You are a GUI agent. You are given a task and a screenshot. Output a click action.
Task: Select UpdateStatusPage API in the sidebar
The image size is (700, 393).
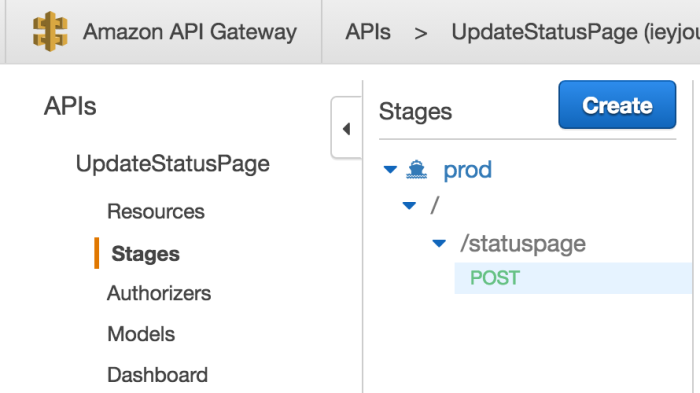coord(172,163)
